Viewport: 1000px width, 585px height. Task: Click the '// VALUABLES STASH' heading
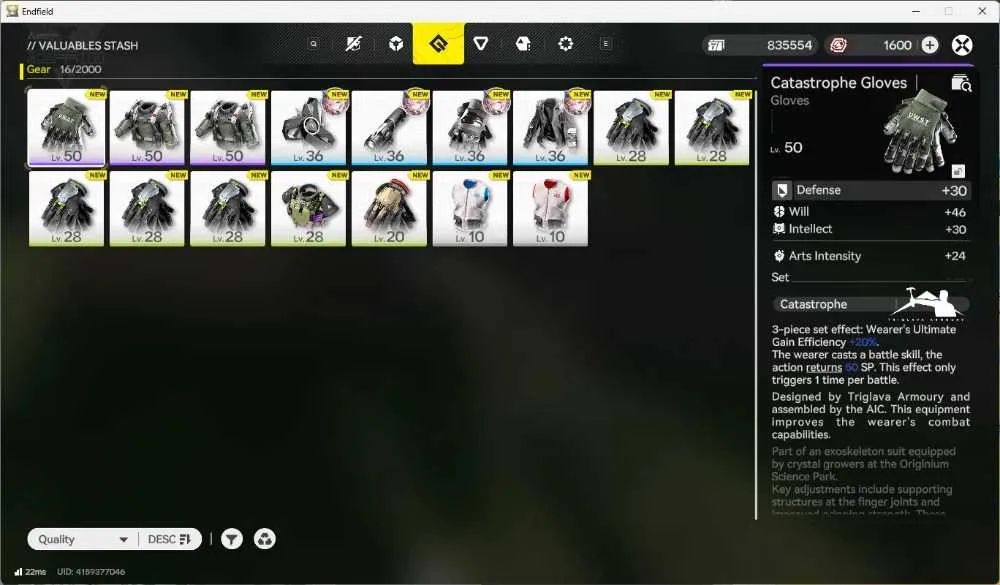point(82,45)
